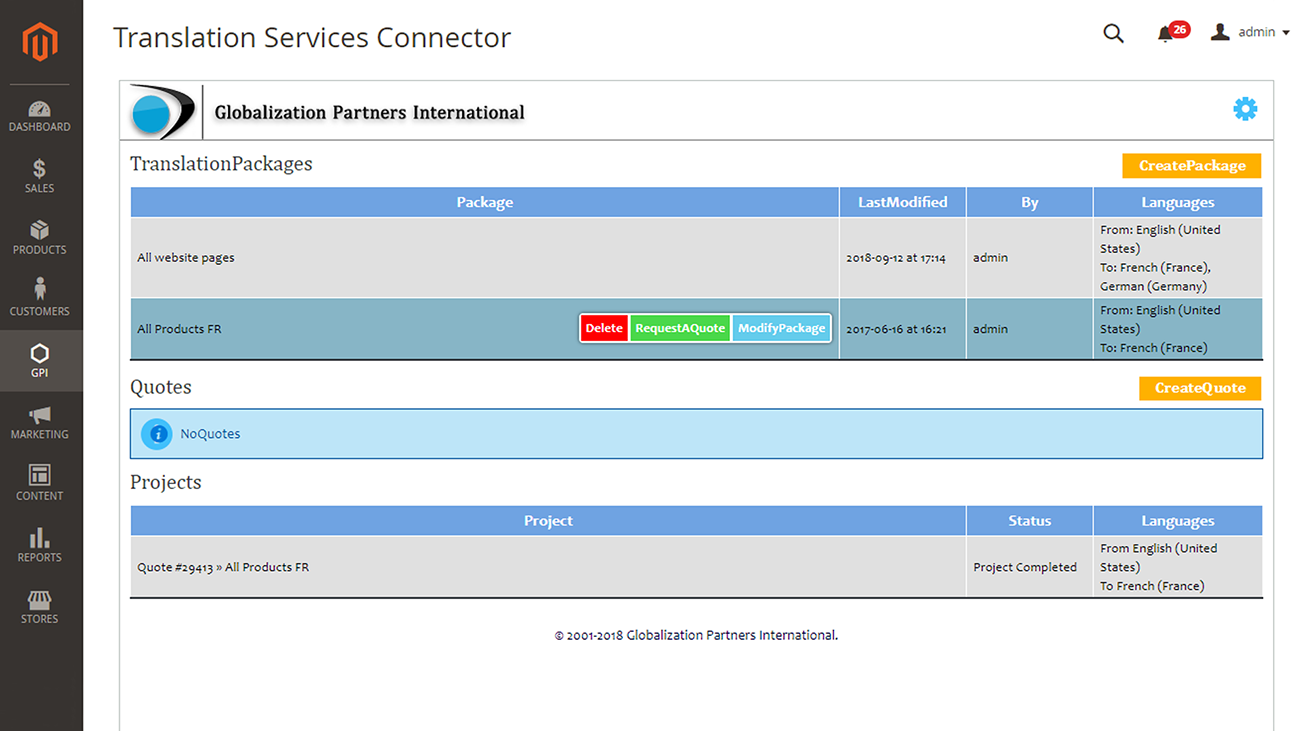Click the TranslationPackages Languages column header
The height and width of the screenshot is (731, 1300).
point(1178,202)
